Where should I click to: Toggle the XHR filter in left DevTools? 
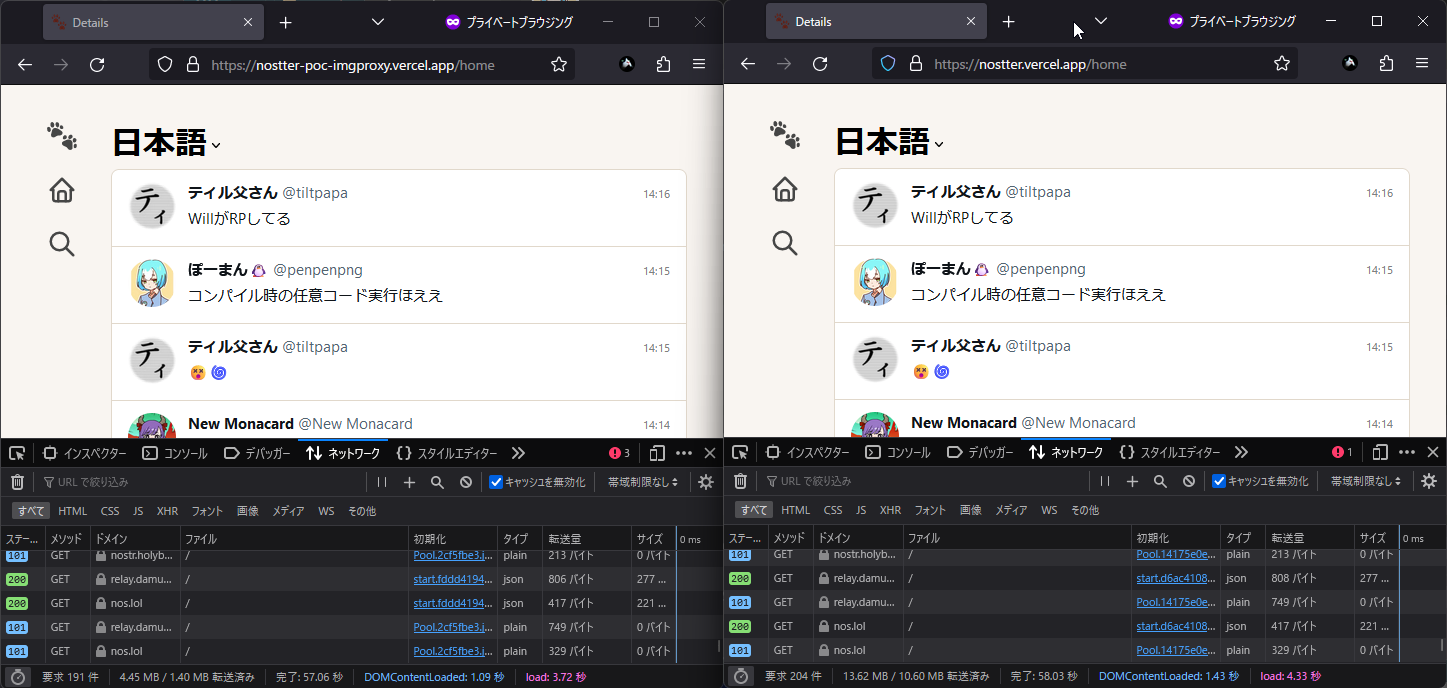167,511
